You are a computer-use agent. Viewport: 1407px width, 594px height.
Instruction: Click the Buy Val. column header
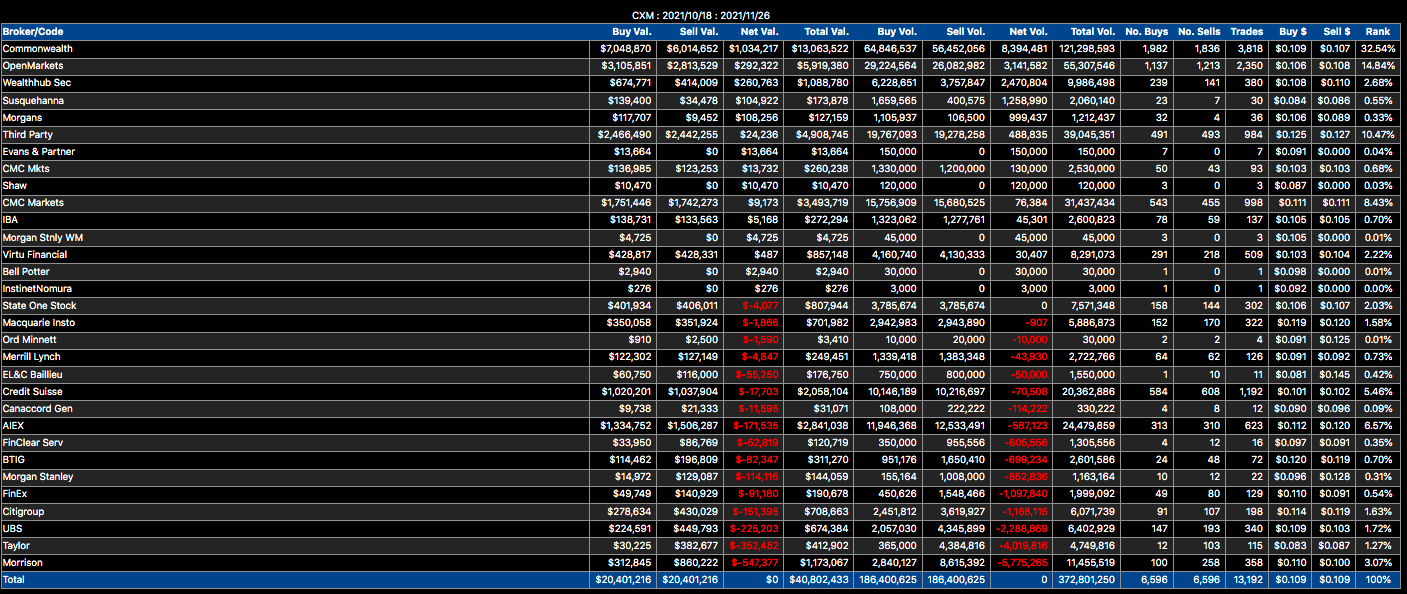coord(633,32)
